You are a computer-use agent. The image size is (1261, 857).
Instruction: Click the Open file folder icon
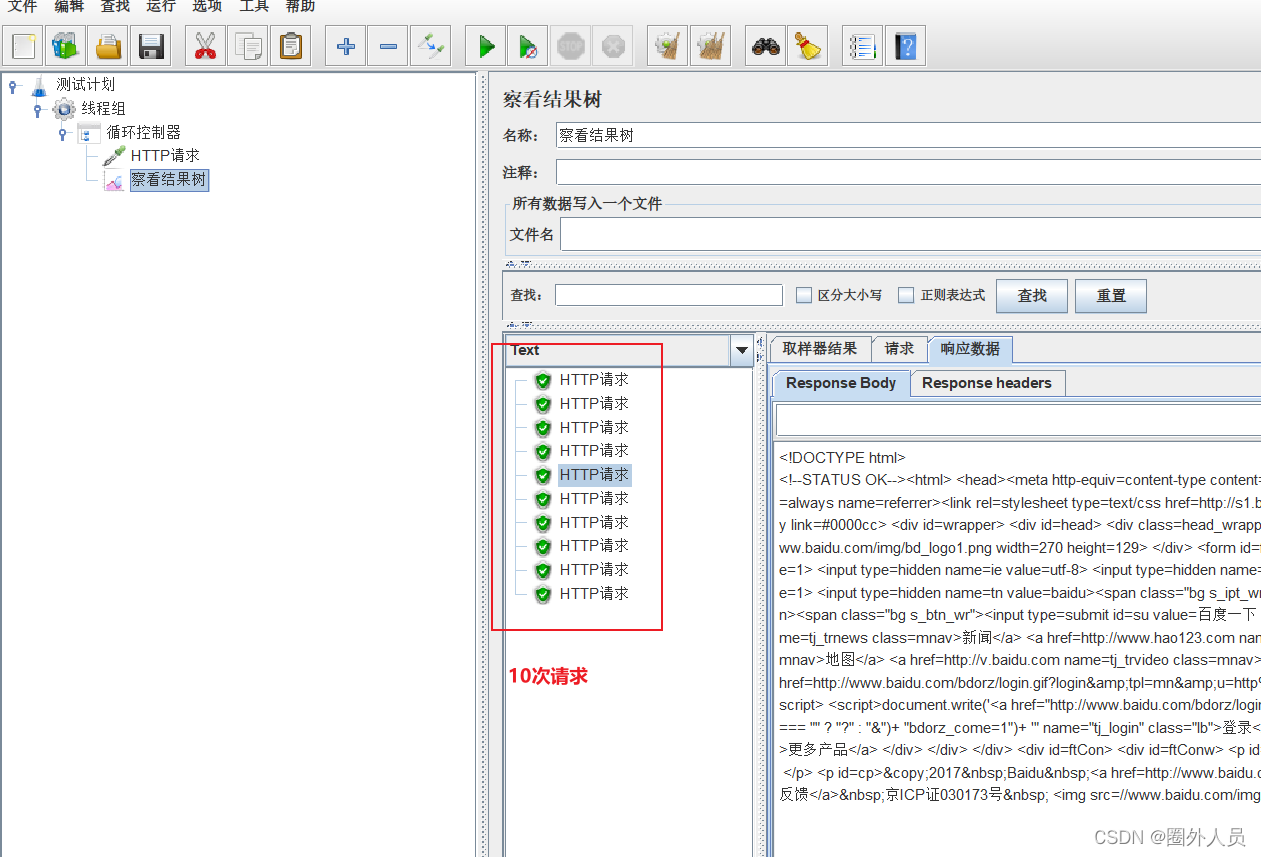[x=108, y=46]
